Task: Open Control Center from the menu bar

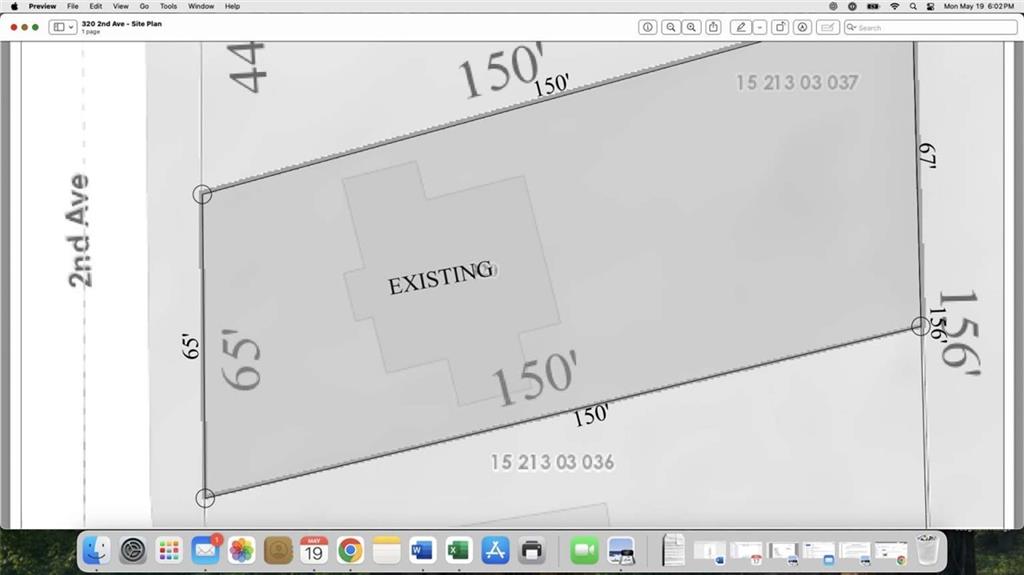Action: 930,6
